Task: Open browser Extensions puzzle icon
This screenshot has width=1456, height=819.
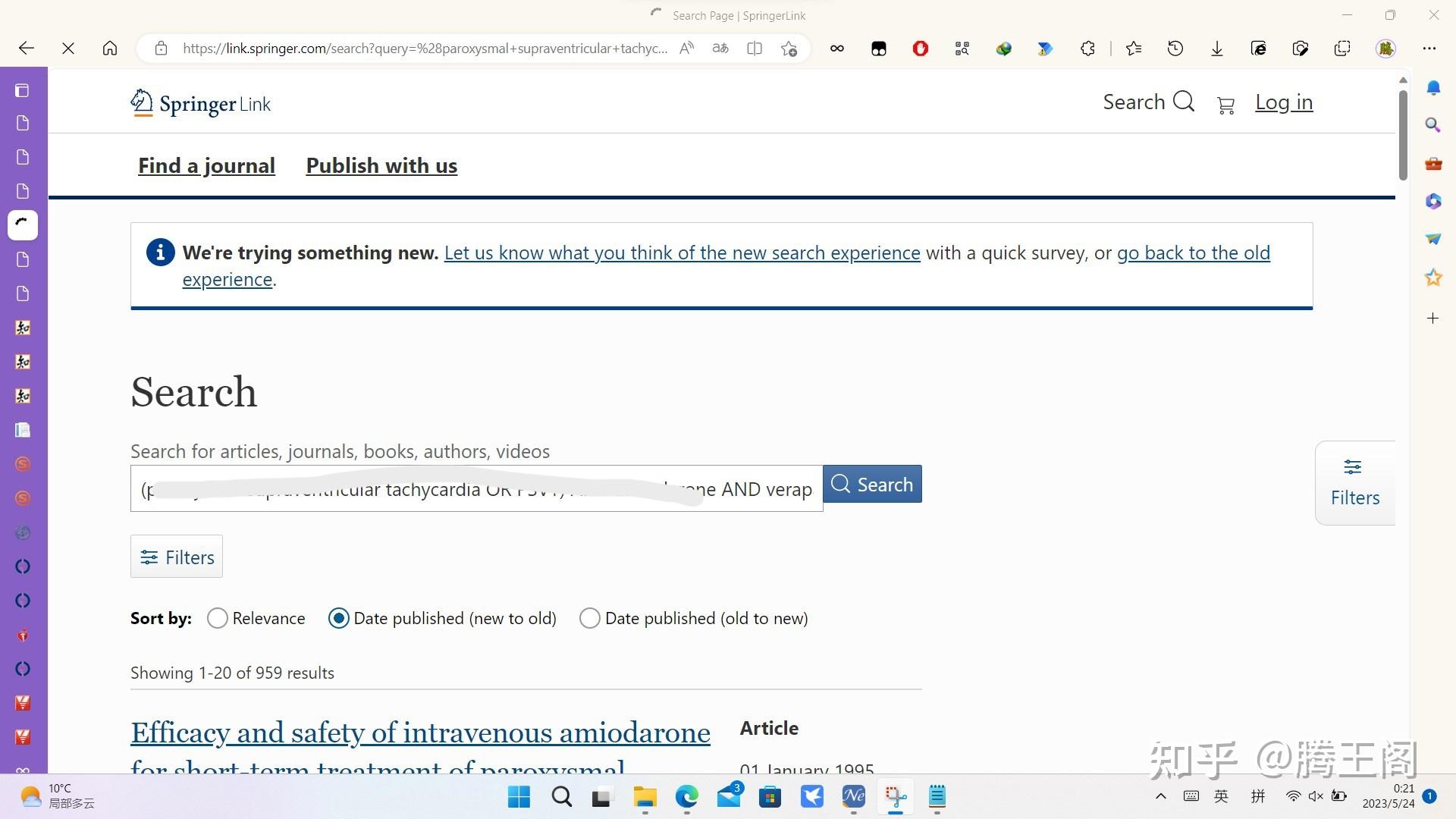Action: [x=1087, y=49]
